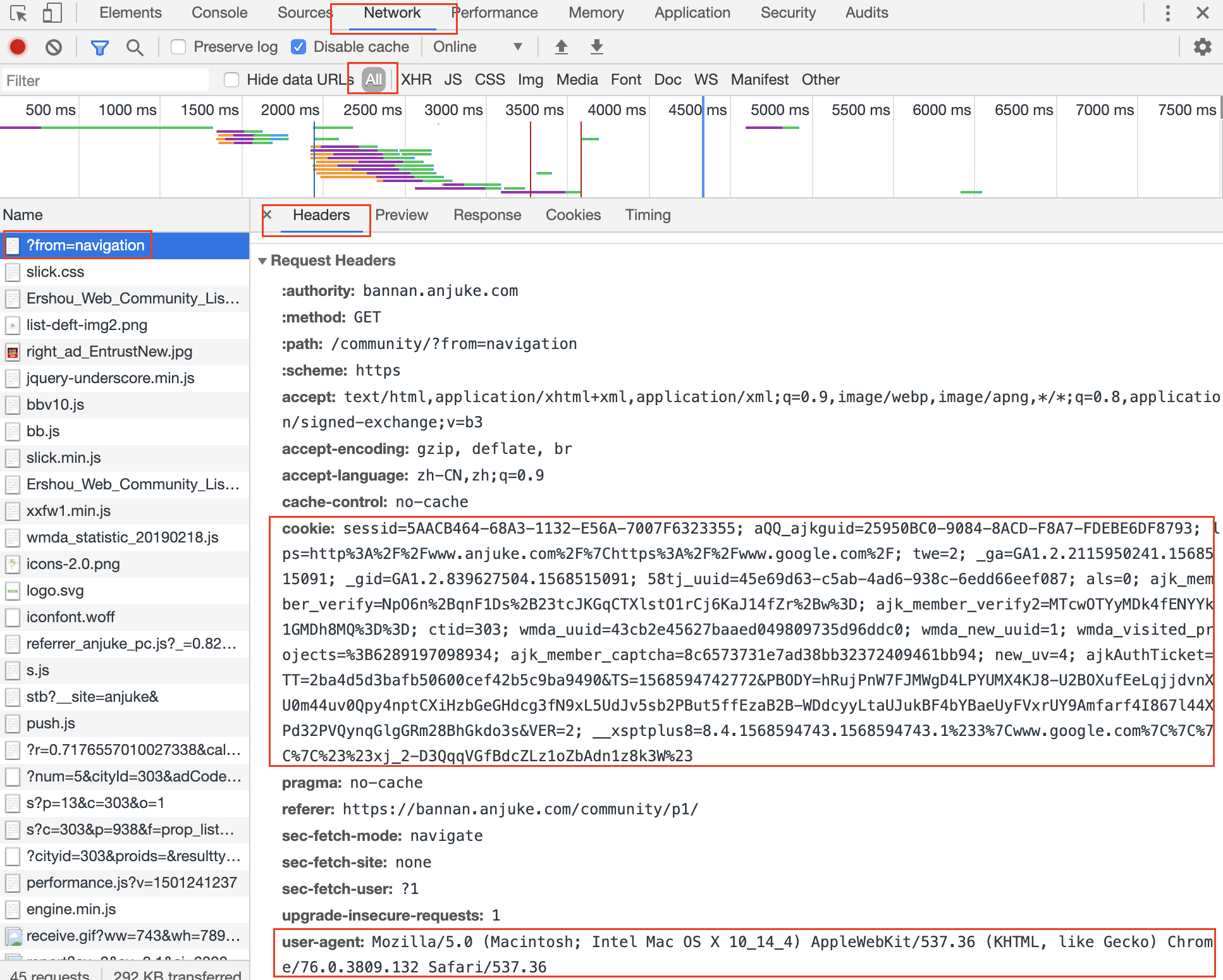This screenshot has height=980, width=1223.
Task: Uncheck the Disable cache checkbox
Action: 298,47
